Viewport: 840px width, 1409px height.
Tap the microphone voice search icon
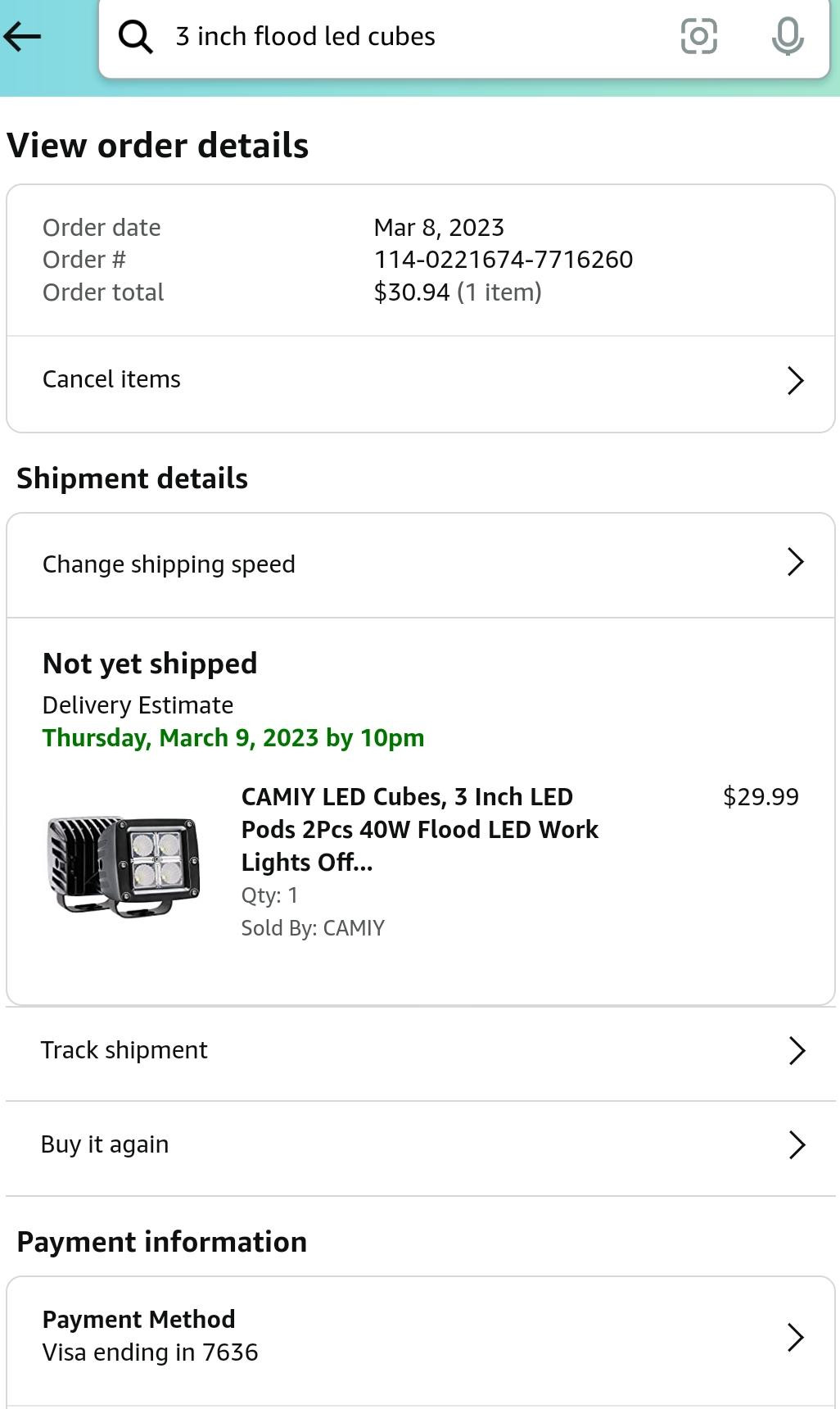click(x=787, y=37)
